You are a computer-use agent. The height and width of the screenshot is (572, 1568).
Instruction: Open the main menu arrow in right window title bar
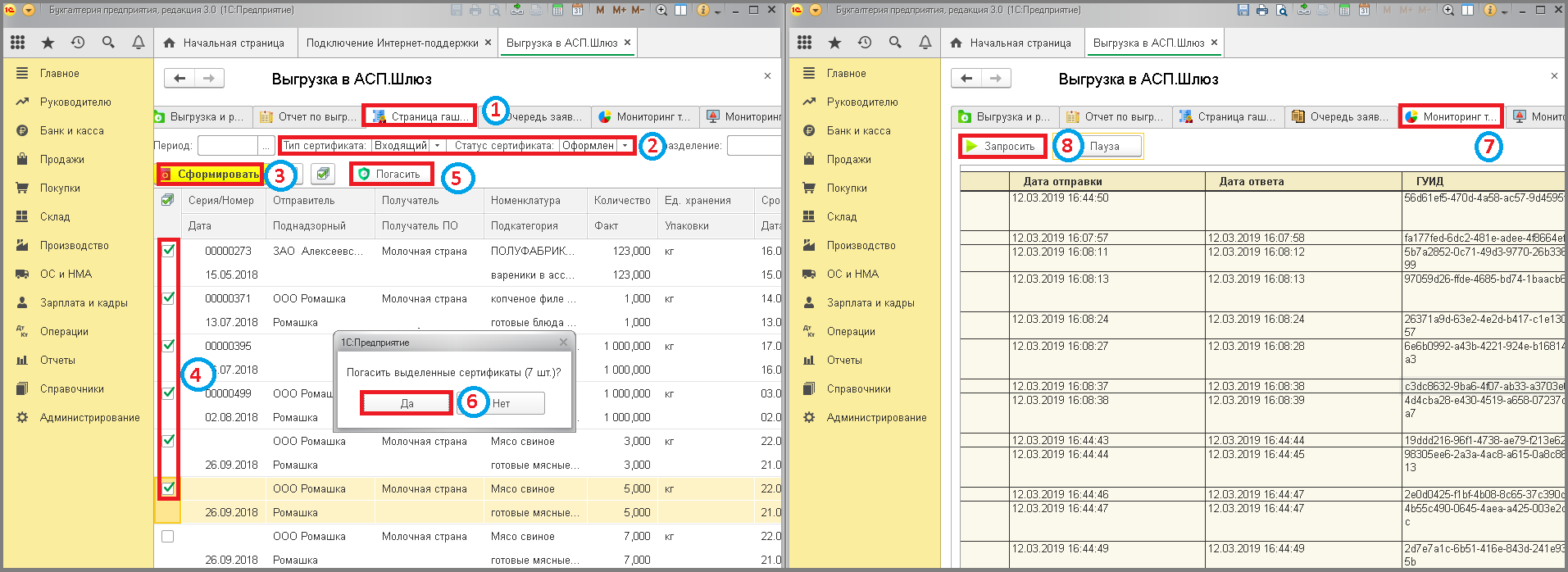(816, 10)
